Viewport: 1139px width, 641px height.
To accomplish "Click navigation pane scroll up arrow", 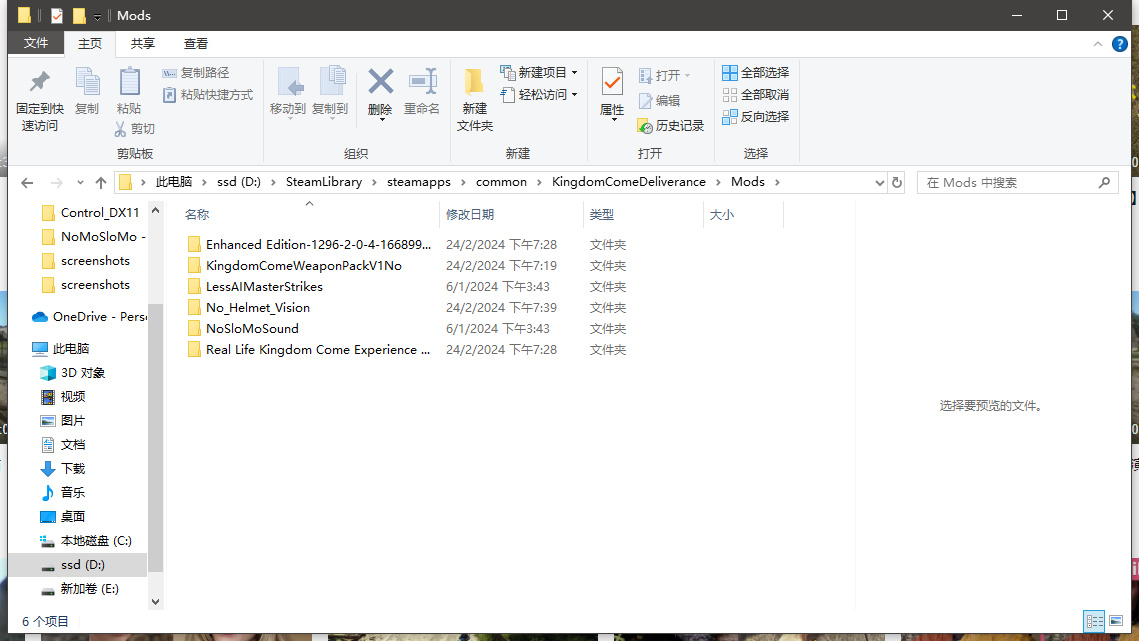I will coord(155,211).
